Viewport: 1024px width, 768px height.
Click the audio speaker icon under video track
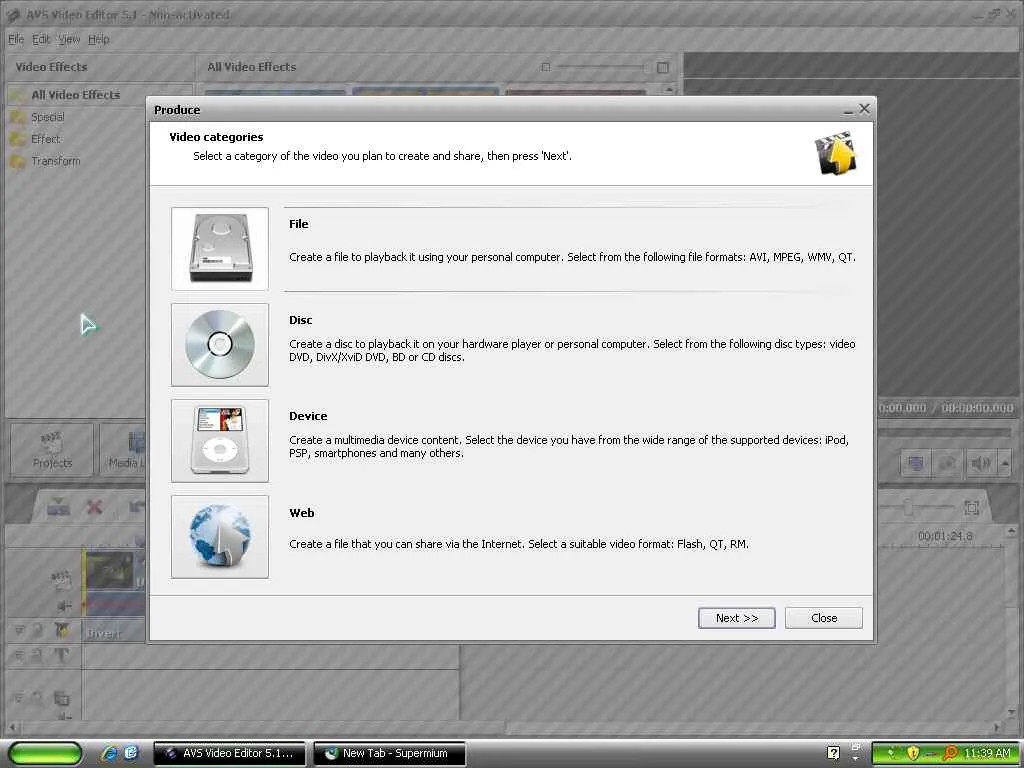(64, 606)
